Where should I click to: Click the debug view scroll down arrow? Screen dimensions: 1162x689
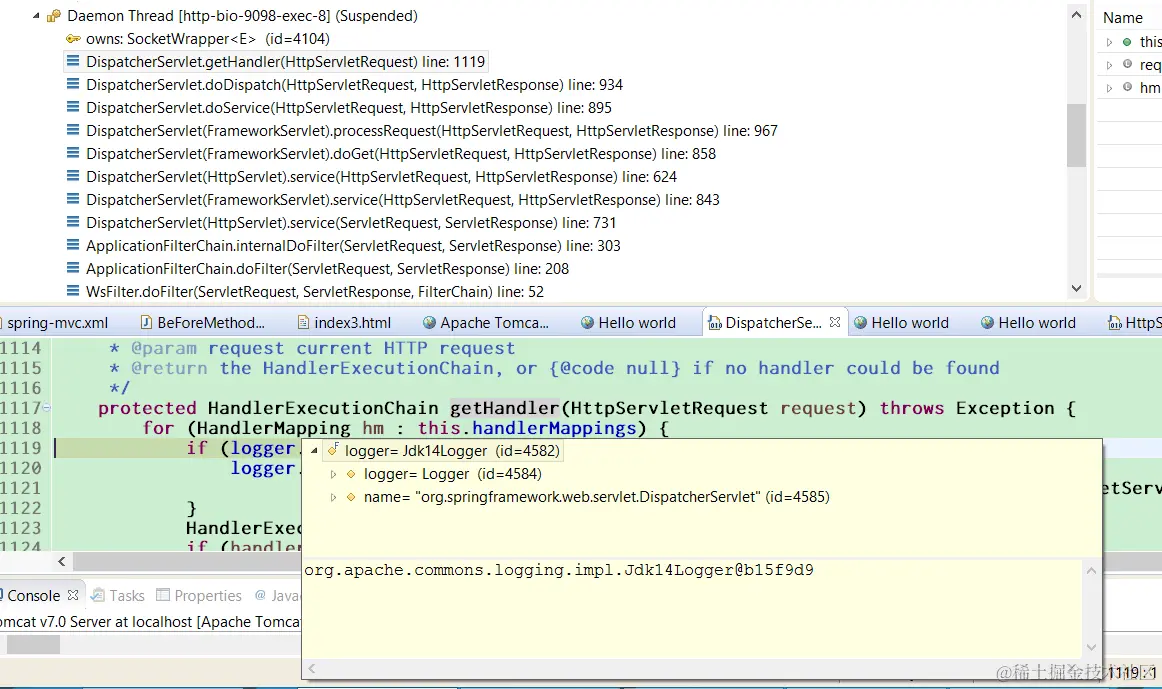point(1077,288)
